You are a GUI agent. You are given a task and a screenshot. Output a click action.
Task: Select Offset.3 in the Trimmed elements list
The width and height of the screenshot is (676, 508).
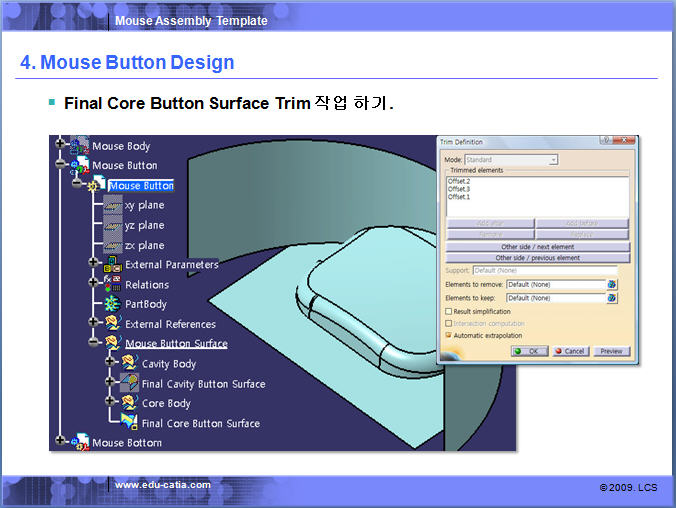pyautogui.click(x=459, y=189)
